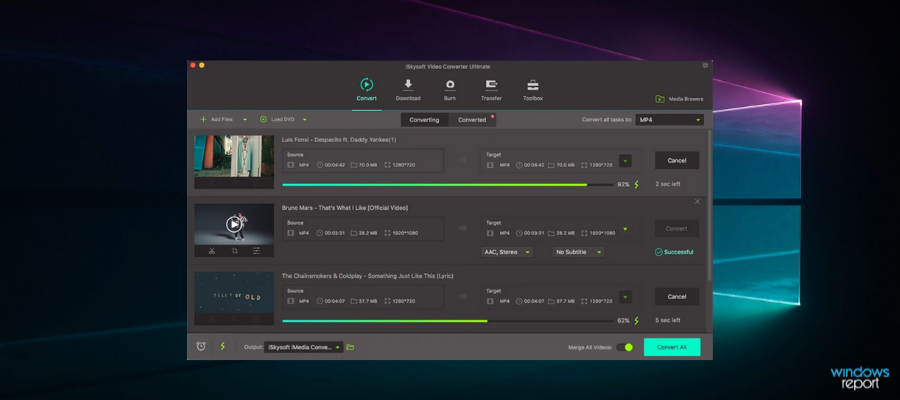Open target format dropdown for Despacito
The width and height of the screenshot is (900, 400).
625,161
